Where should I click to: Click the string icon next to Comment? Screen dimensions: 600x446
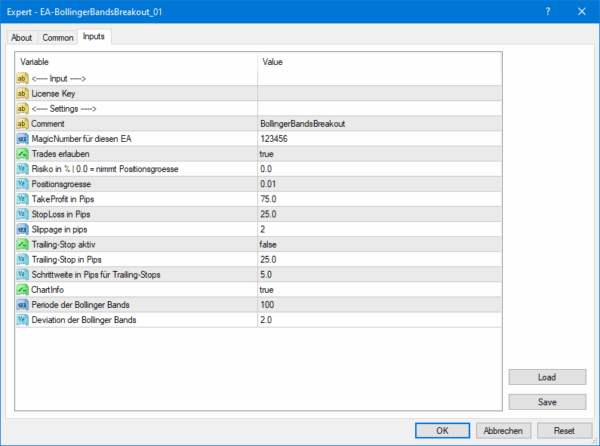(x=22, y=123)
